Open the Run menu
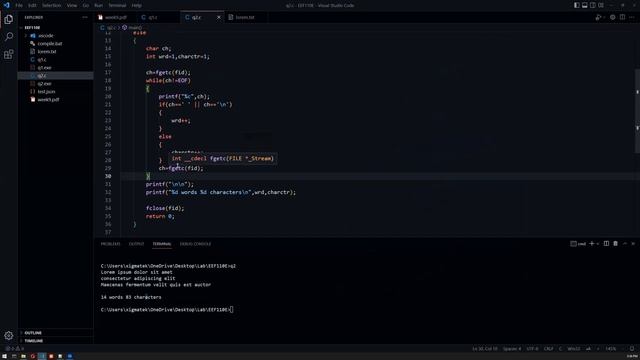The width and height of the screenshot is (640, 360). 98,5
